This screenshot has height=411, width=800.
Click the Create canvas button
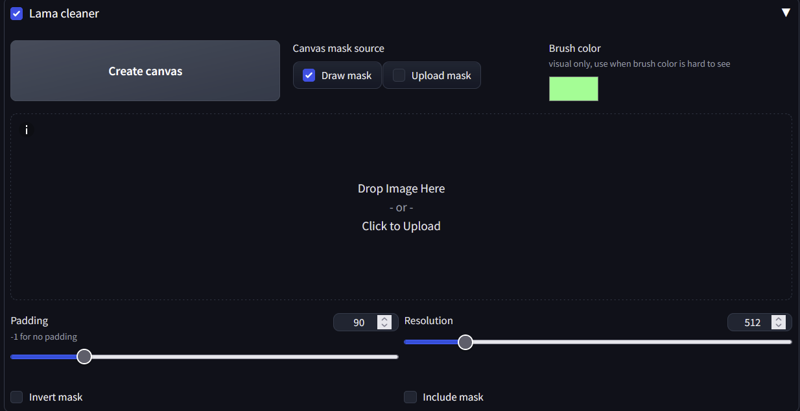click(145, 71)
